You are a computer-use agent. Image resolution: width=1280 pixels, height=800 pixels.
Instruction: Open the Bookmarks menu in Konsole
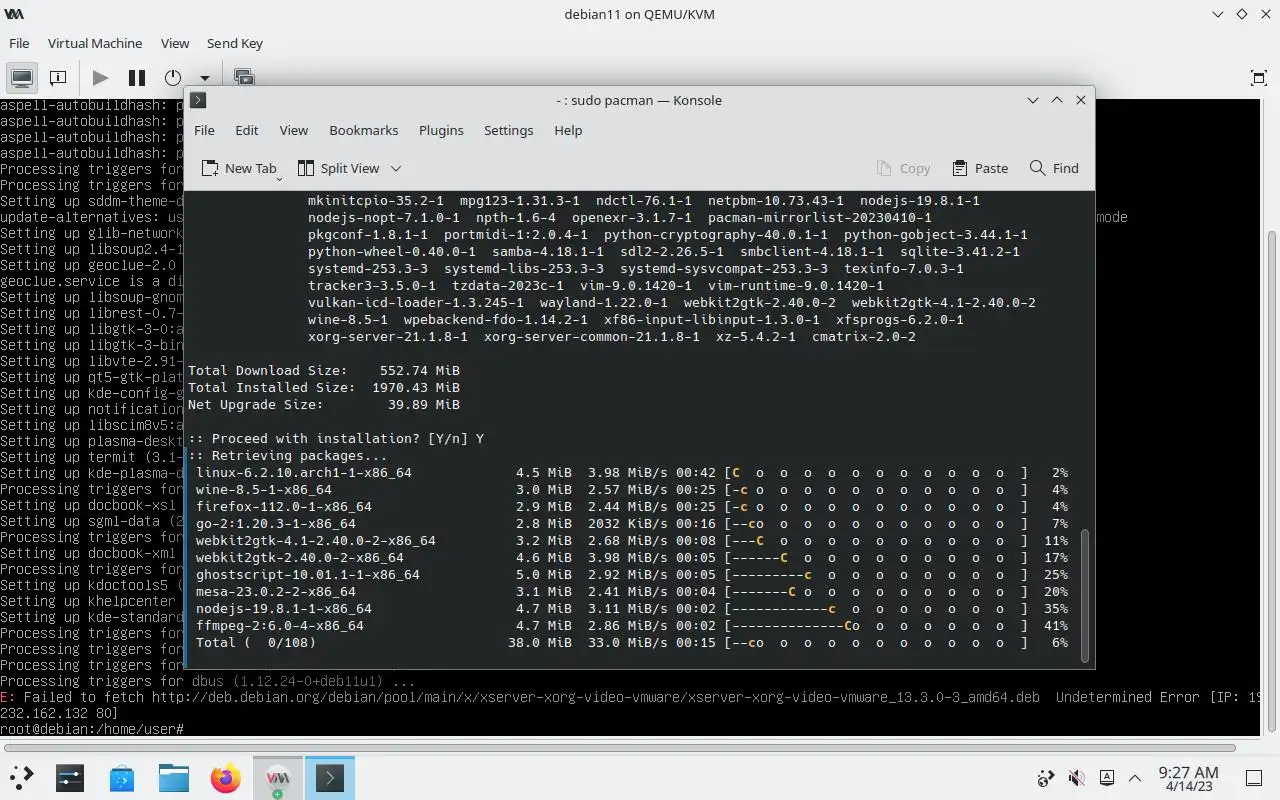[364, 130]
